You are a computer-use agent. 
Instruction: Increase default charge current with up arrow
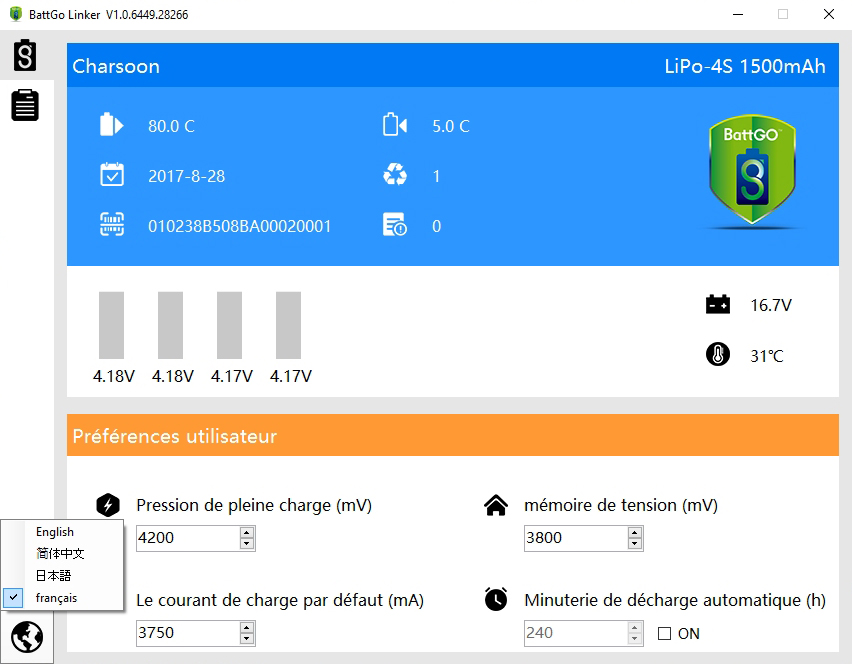(247, 628)
